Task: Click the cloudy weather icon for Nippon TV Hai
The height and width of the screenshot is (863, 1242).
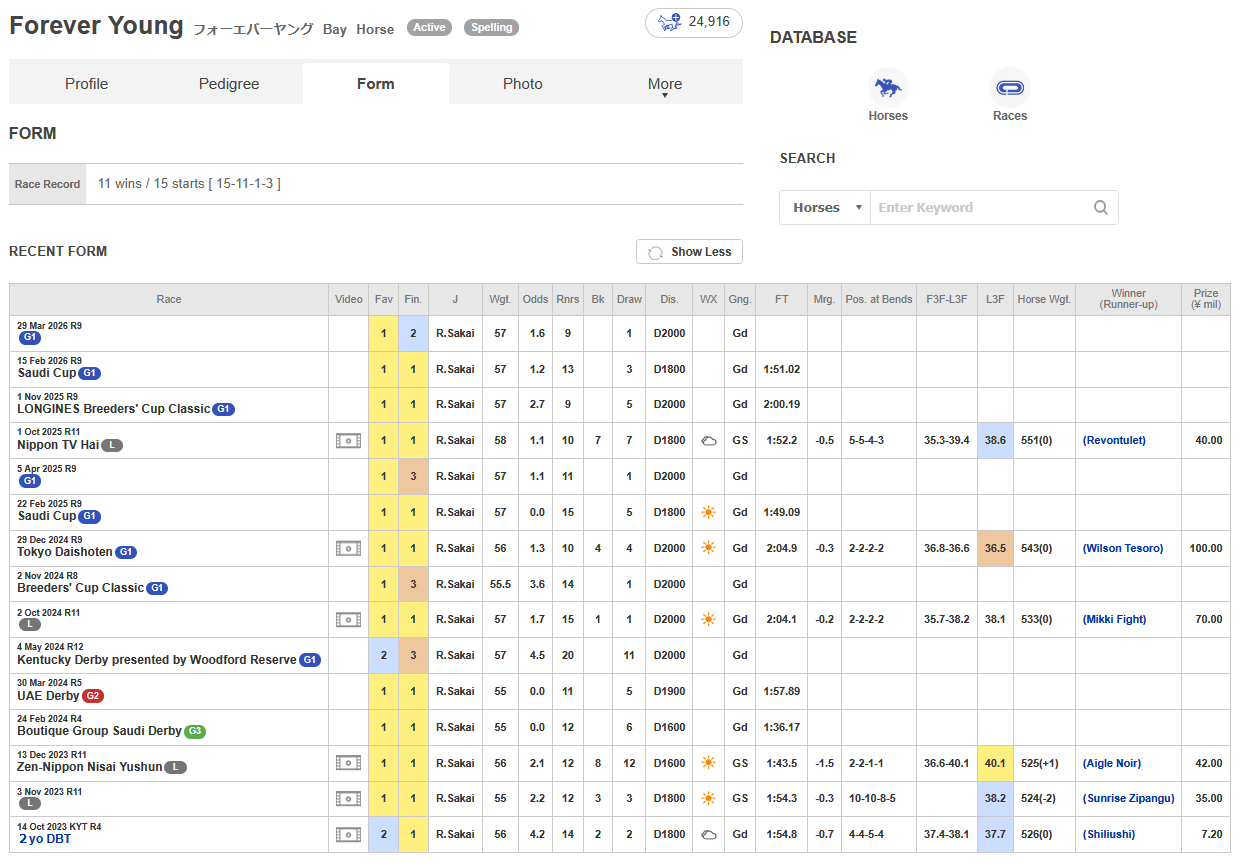Action: point(708,441)
